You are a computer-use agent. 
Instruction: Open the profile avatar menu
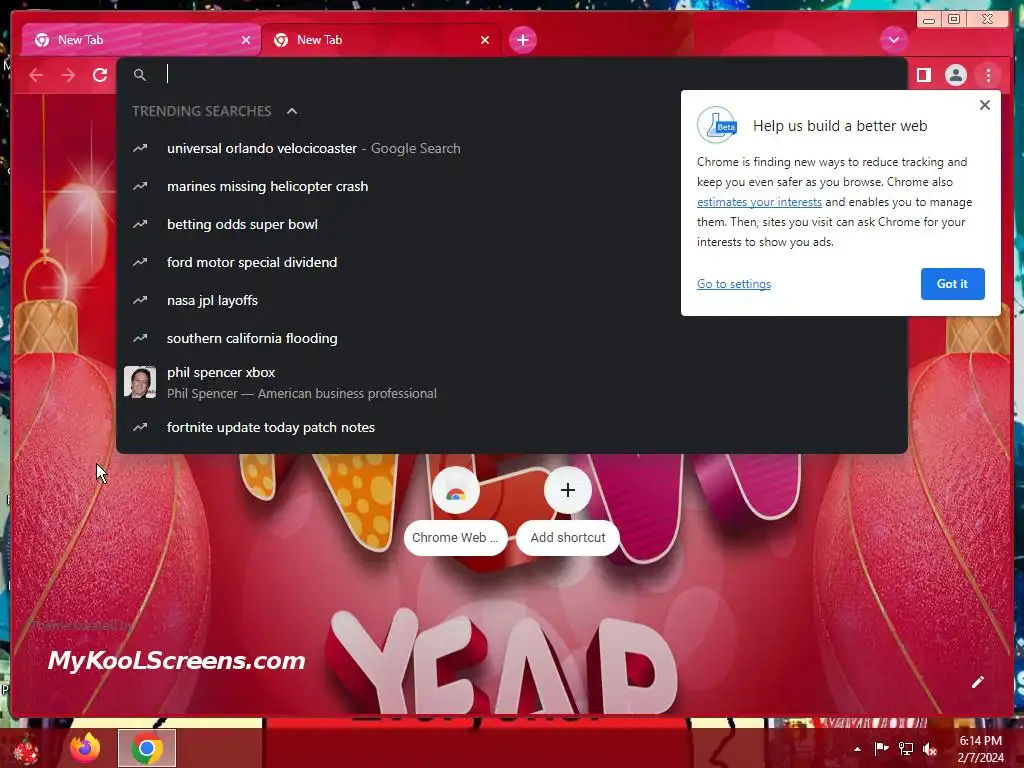point(955,75)
